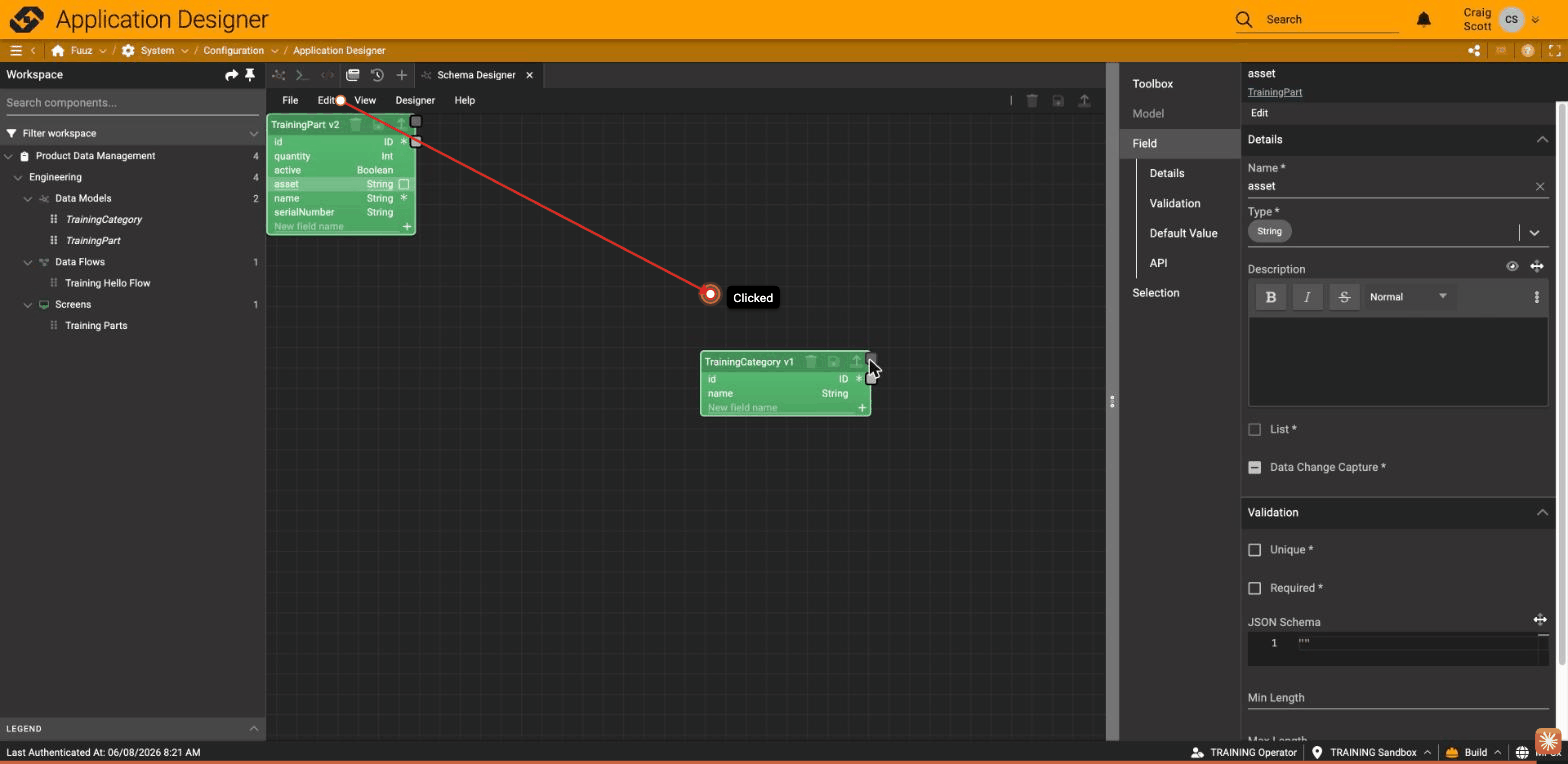Open Training Hello Flow item
This screenshot has height=764, width=1568.
point(108,283)
